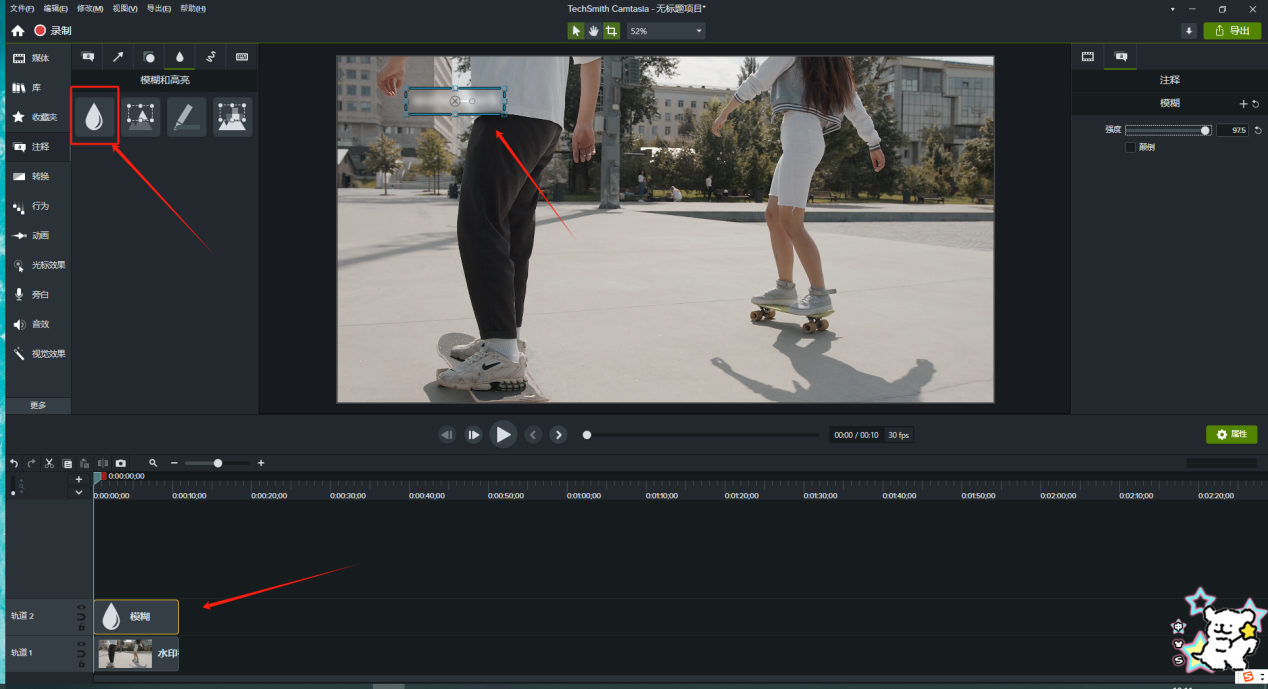1268x689 pixels.
Task: Switch to the Pan hand tool
Action: pos(593,31)
